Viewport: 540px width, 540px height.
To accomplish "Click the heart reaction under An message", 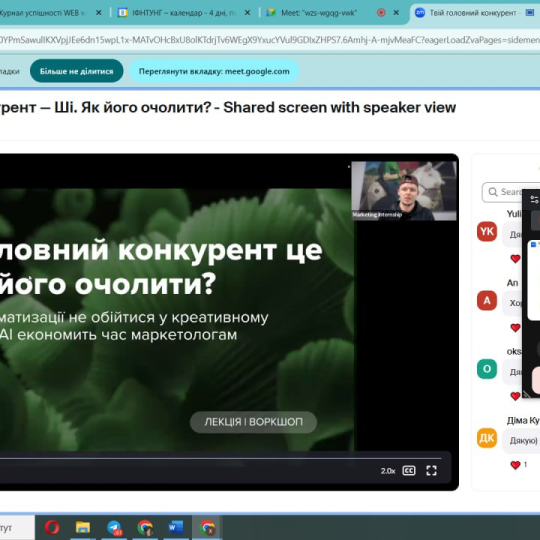I will coord(515,328).
